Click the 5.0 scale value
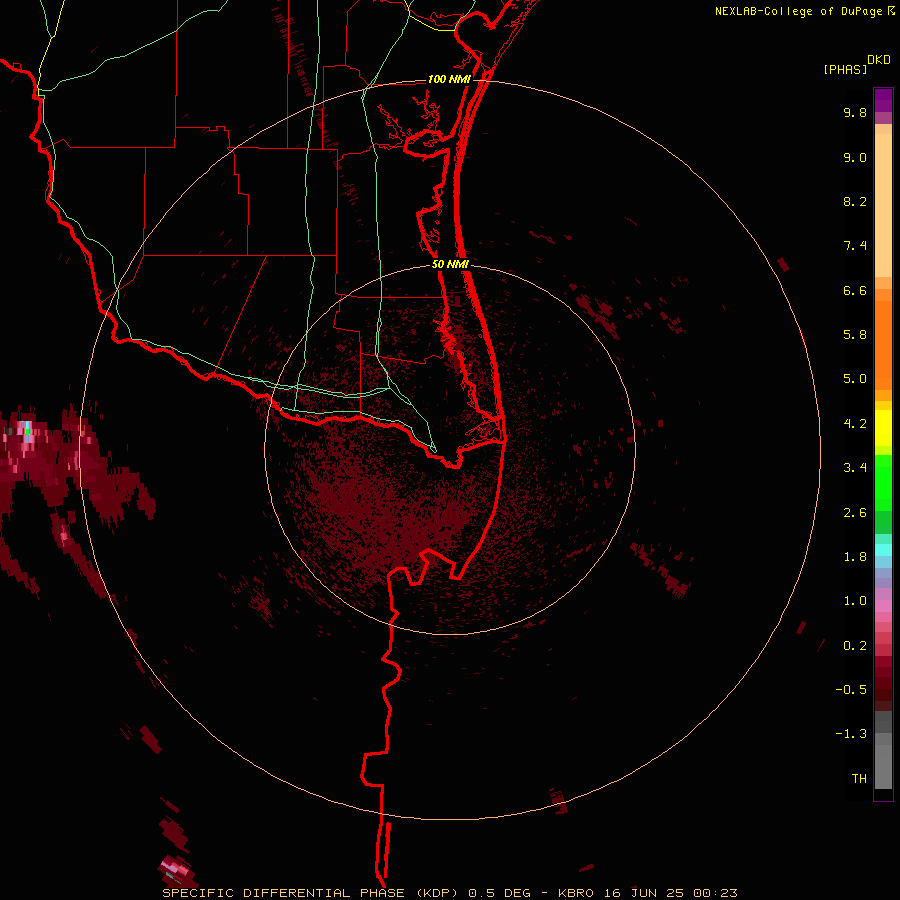 (x=855, y=379)
